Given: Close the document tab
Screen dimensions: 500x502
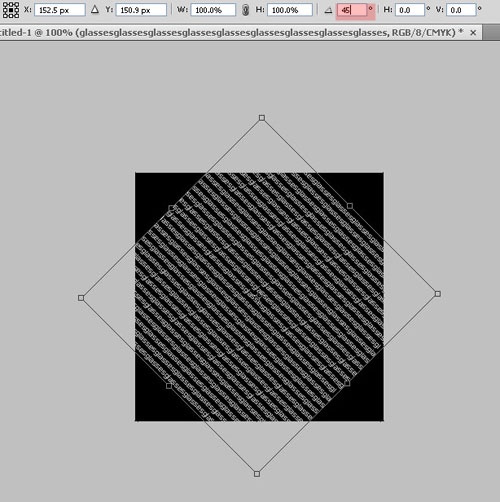Looking at the screenshot, I should click(x=473, y=33).
